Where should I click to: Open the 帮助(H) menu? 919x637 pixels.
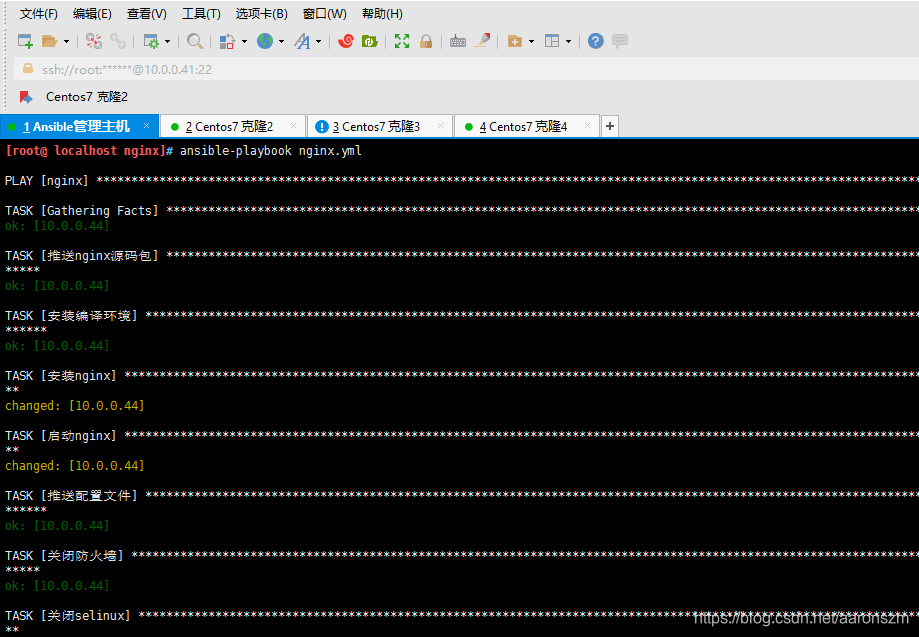(x=382, y=13)
